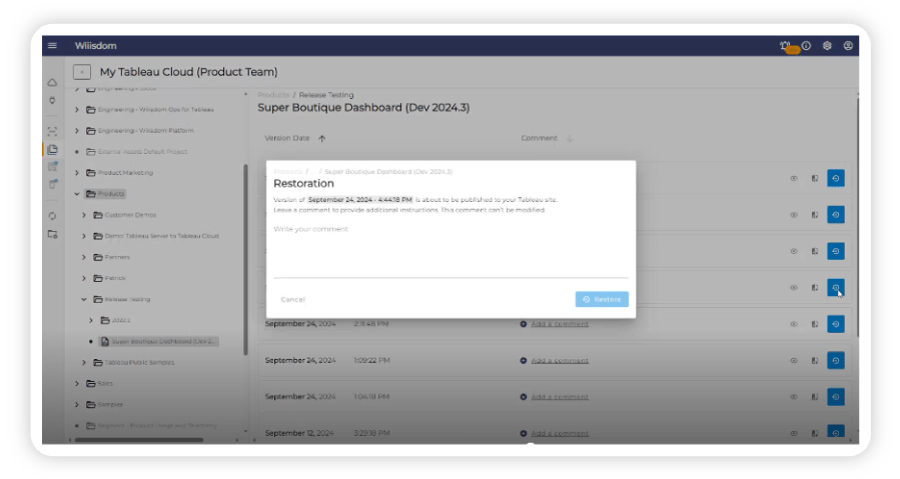Collapse the Products folder
Image resolution: width=900 pixels, height=479 pixels.
(x=77, y=194)
